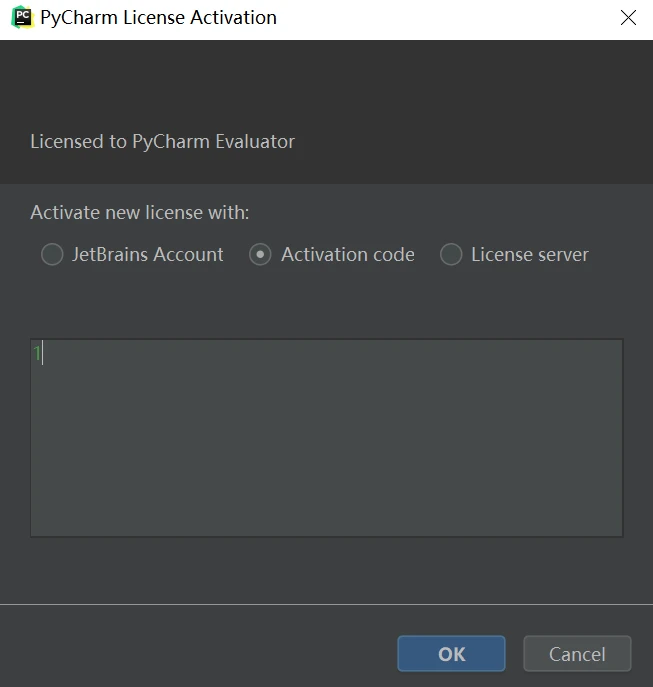Click the 'License server' label text
The height and width of the screenshot is (687, 653).
coord(529,255)
